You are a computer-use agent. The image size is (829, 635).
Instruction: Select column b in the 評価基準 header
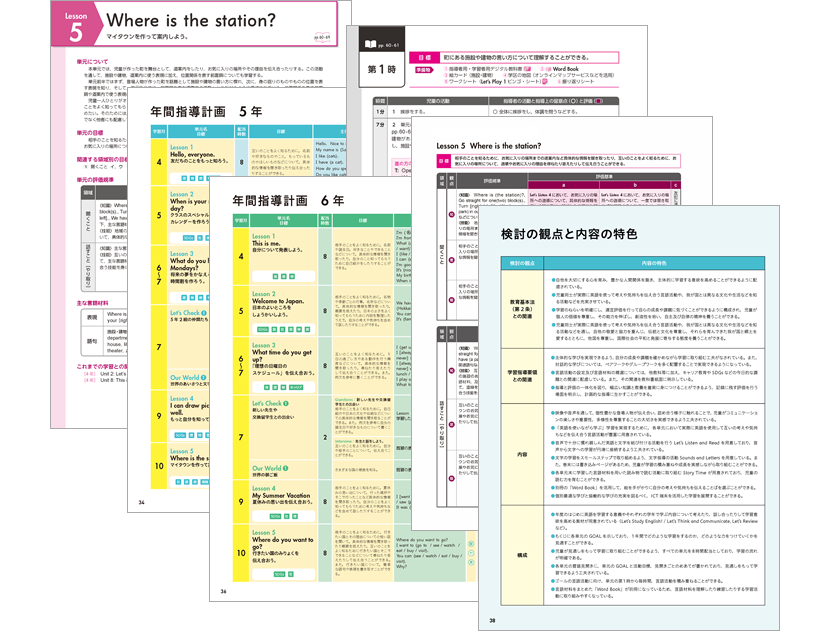coord(634,183)
